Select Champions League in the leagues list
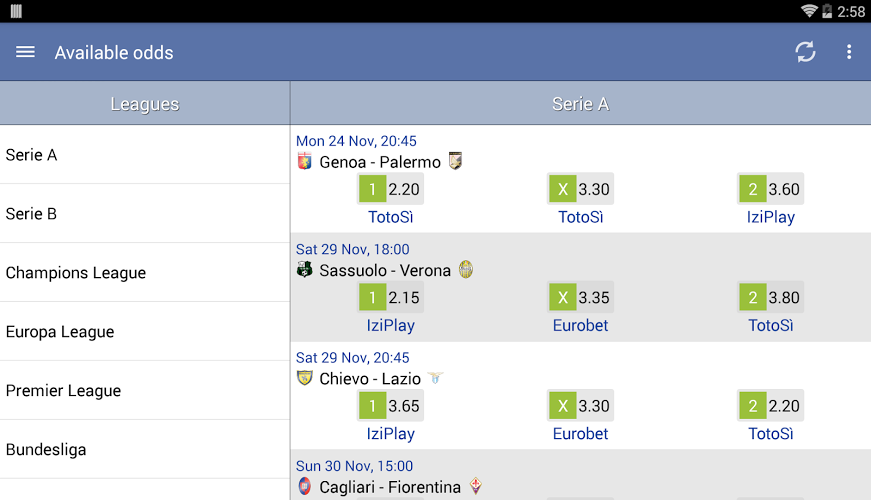The image size is (871, 500). pyautogui.click(x=145, y=272)
